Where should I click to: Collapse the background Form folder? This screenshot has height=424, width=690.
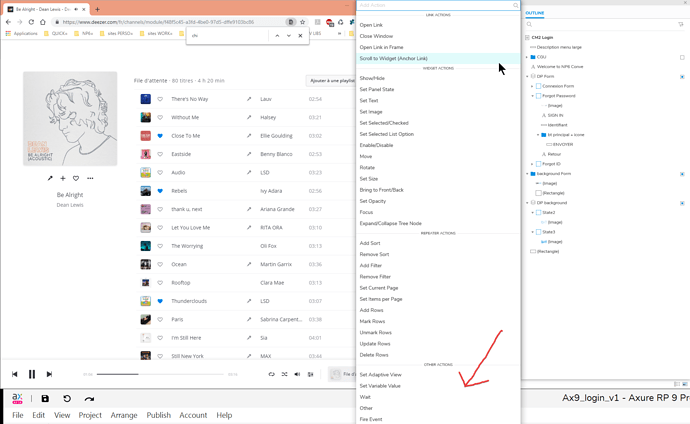point(528,174)
